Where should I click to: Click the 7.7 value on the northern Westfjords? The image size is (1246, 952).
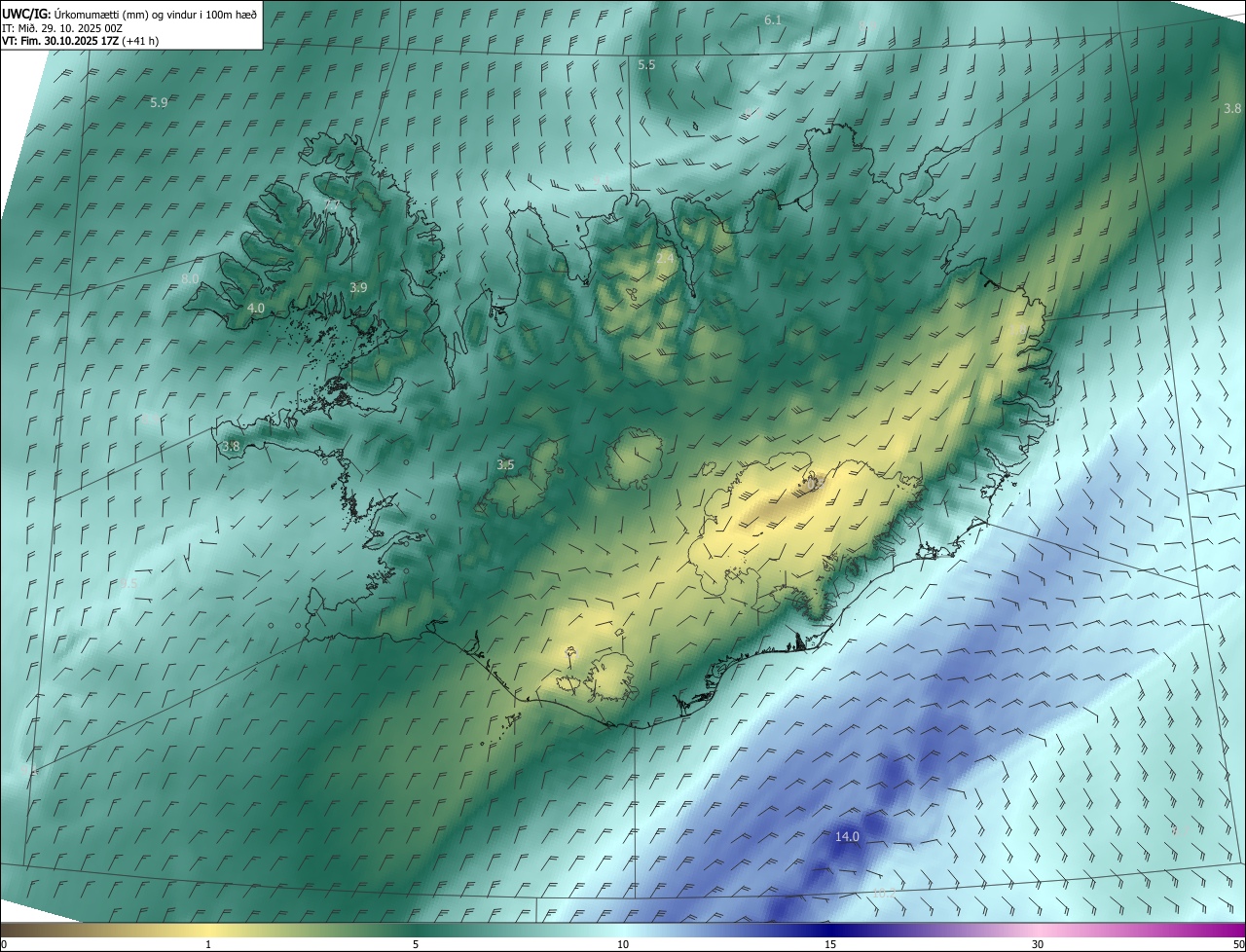click(x=332, y=204)
